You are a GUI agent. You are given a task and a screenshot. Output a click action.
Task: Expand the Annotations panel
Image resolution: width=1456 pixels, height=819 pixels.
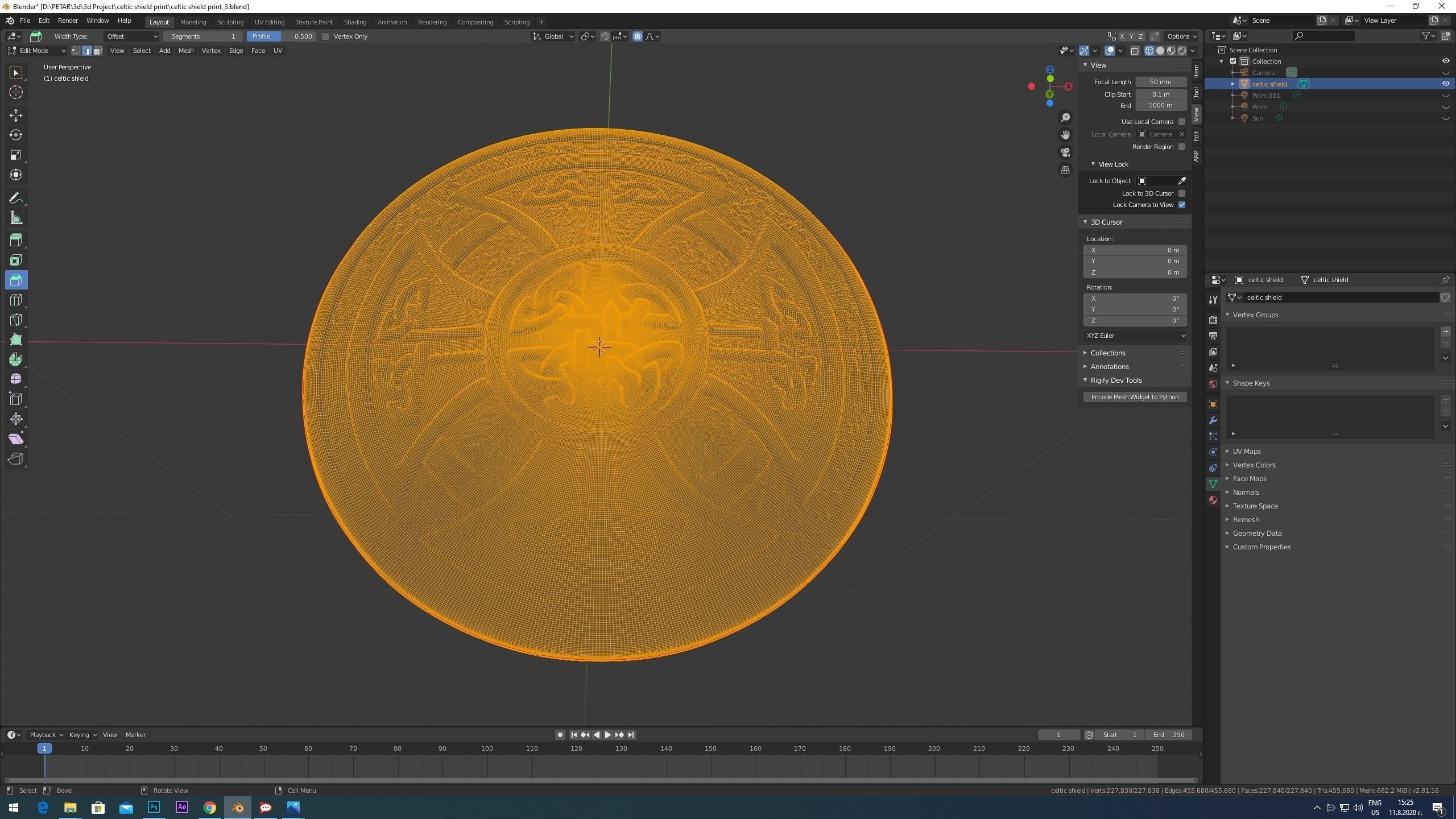[x=1109, y=366]
